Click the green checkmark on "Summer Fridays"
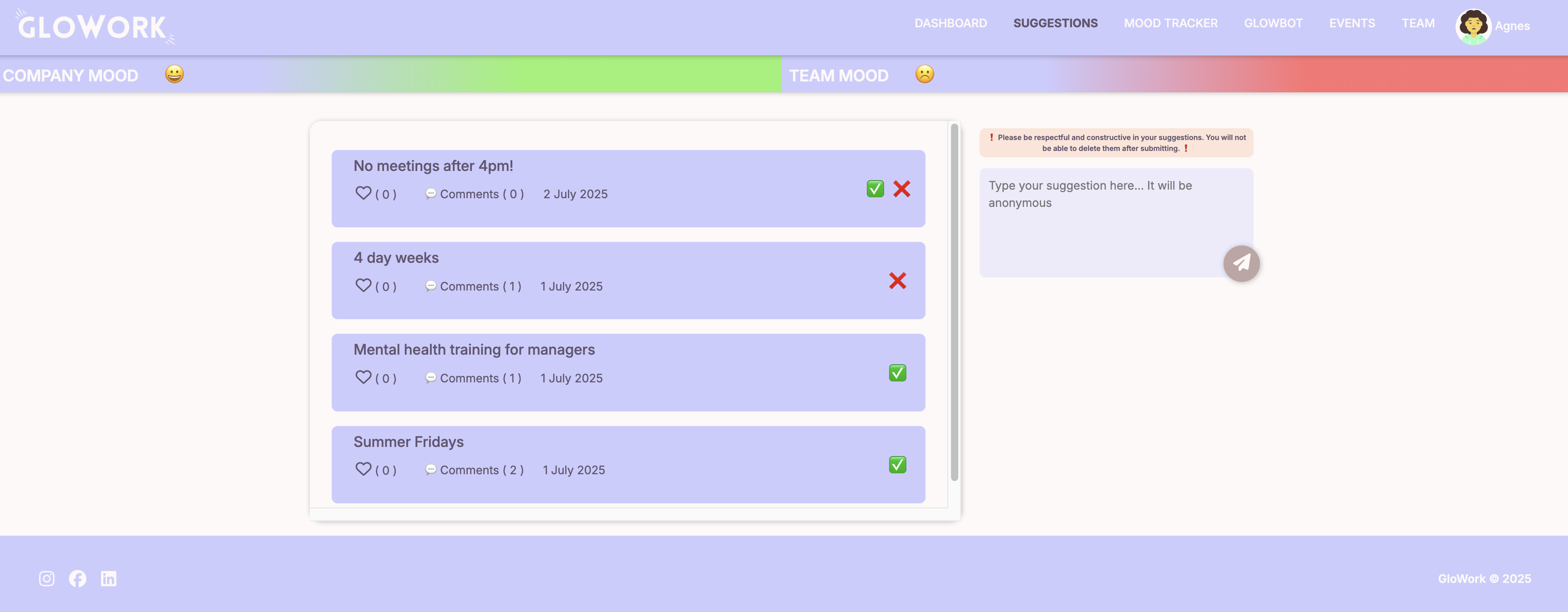1568x612 pixels. pos(897,464)
